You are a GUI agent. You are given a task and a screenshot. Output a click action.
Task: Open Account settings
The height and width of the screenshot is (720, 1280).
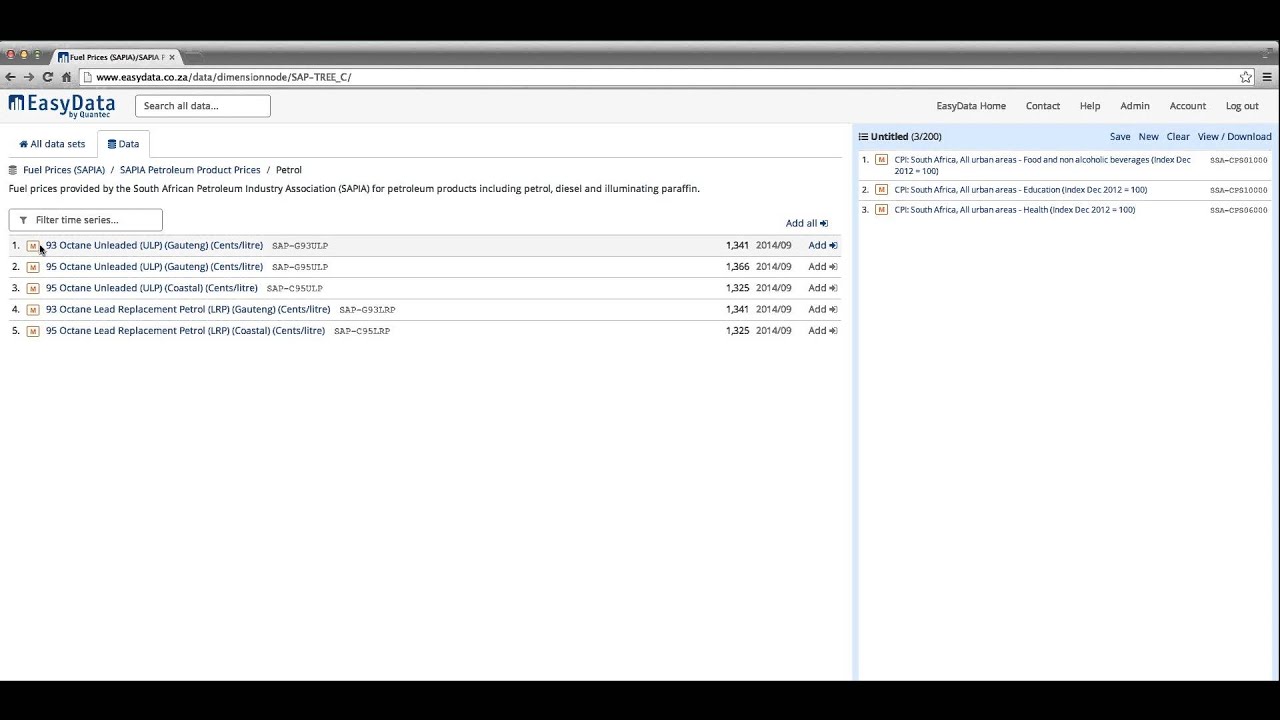click(1188, 106)
